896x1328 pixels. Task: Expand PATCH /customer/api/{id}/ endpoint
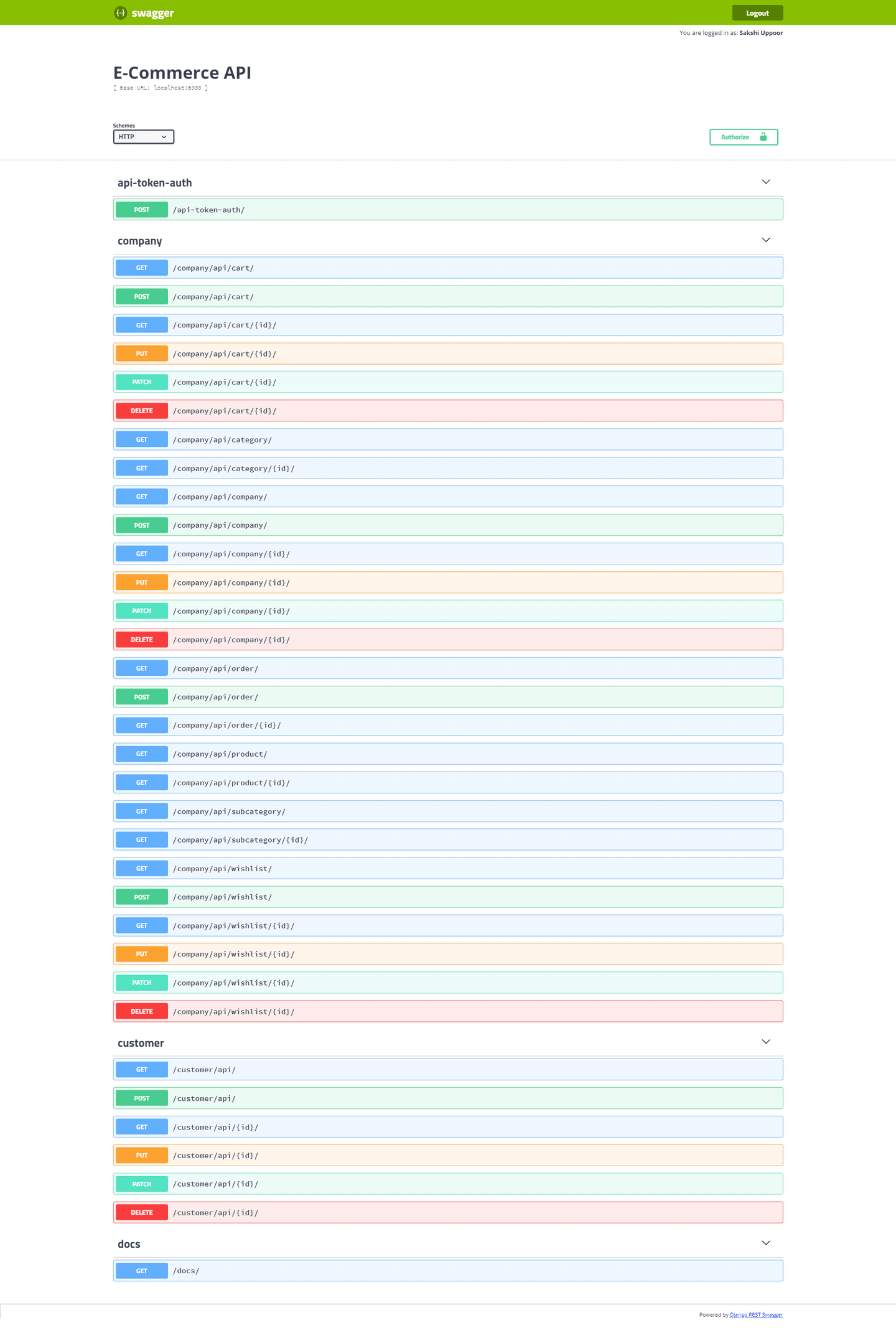448,1184
